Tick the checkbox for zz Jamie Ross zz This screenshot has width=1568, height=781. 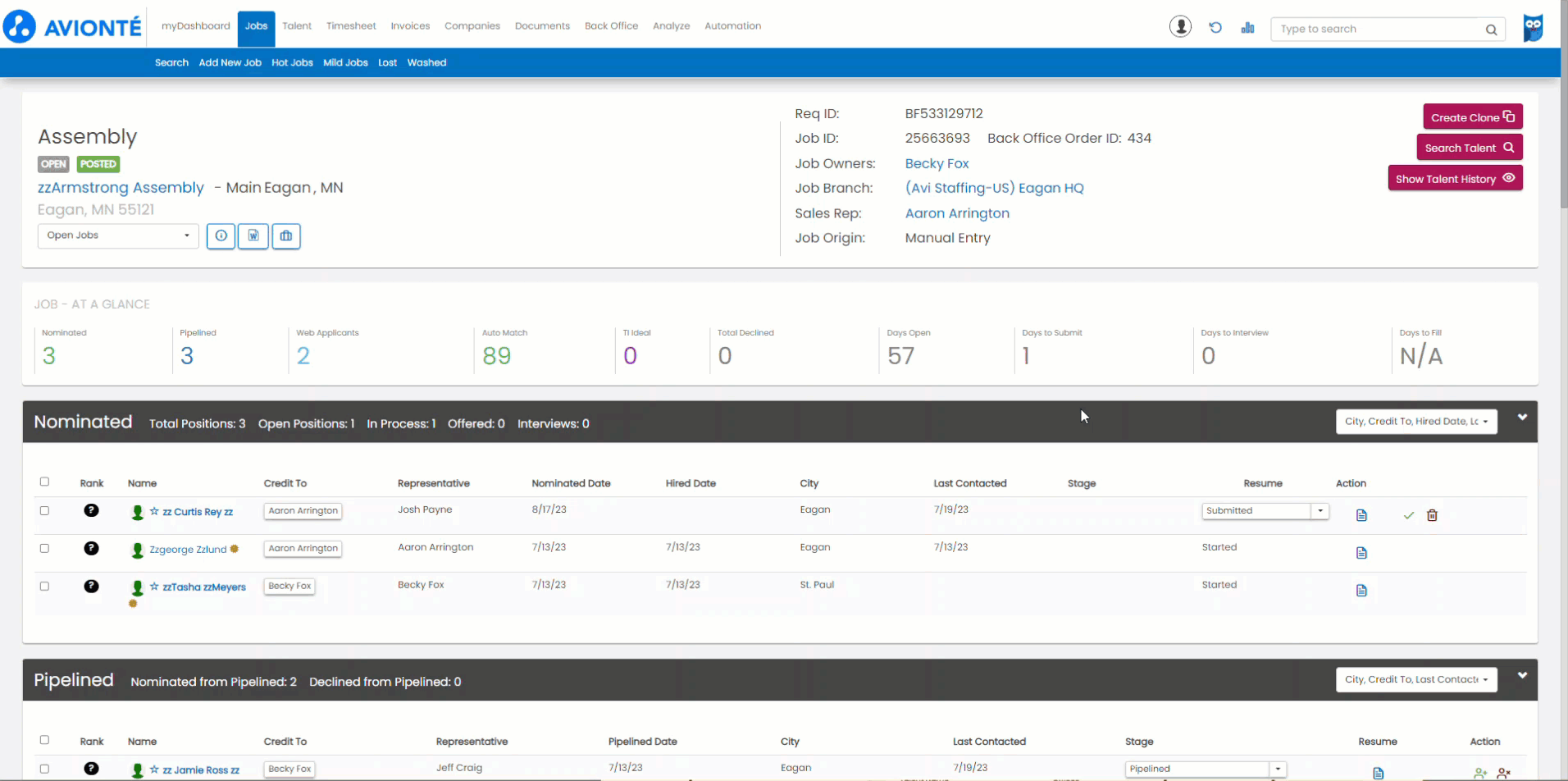44,769
